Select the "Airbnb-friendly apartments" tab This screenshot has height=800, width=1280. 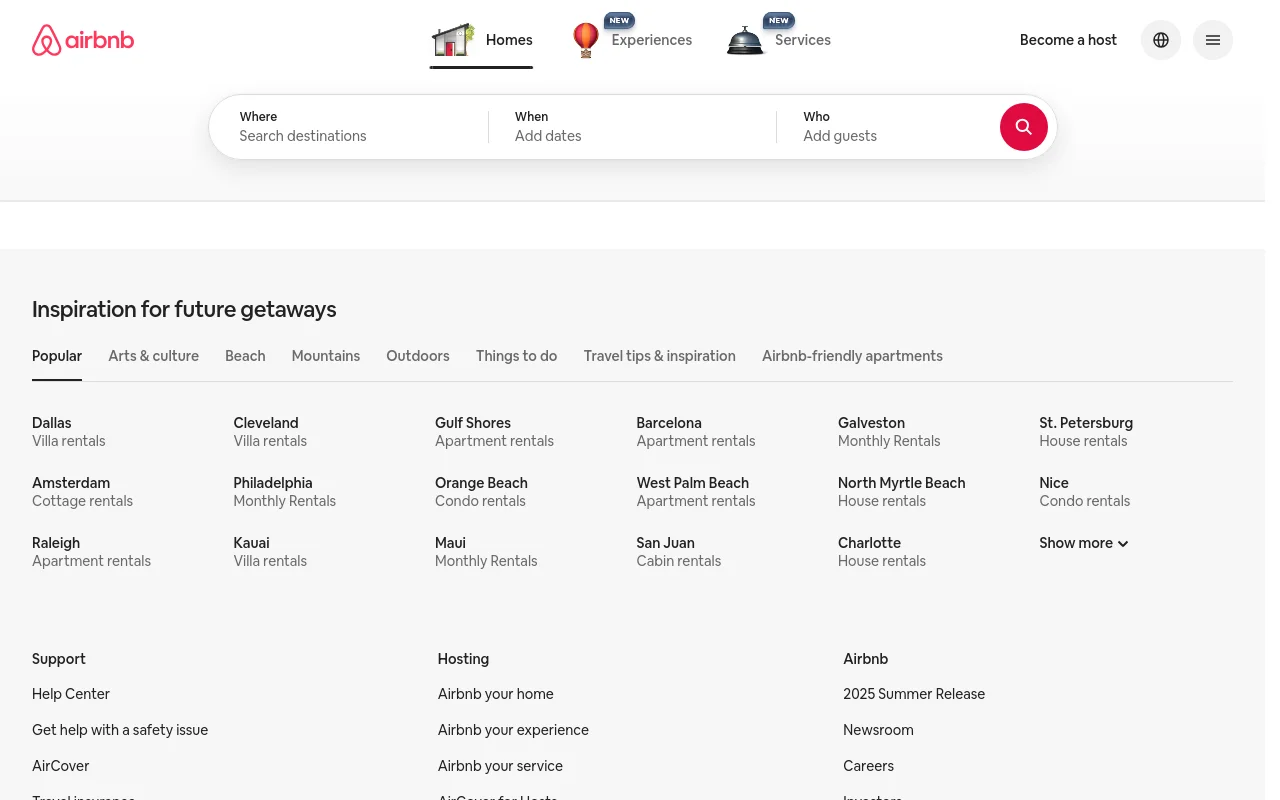point(852,356)
